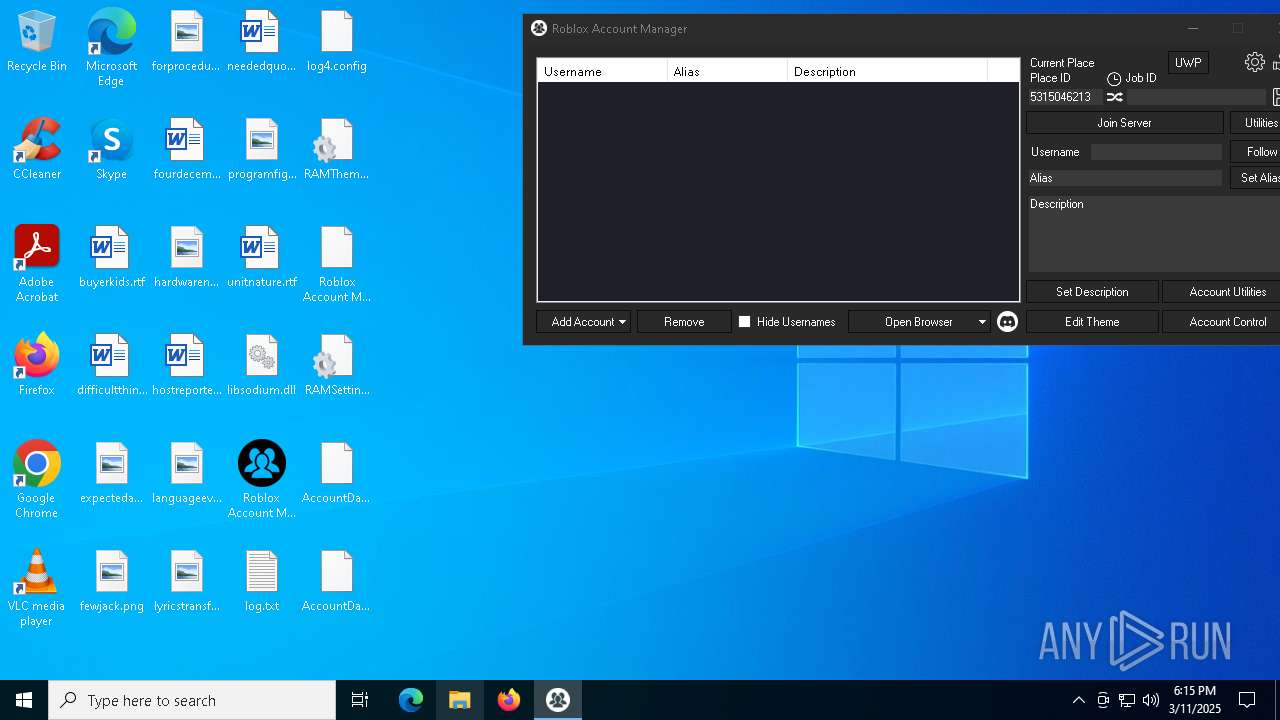Open settings gear in Roblox Account Manager
The image size is (1280, 720).
click(x=1254, y=63)
